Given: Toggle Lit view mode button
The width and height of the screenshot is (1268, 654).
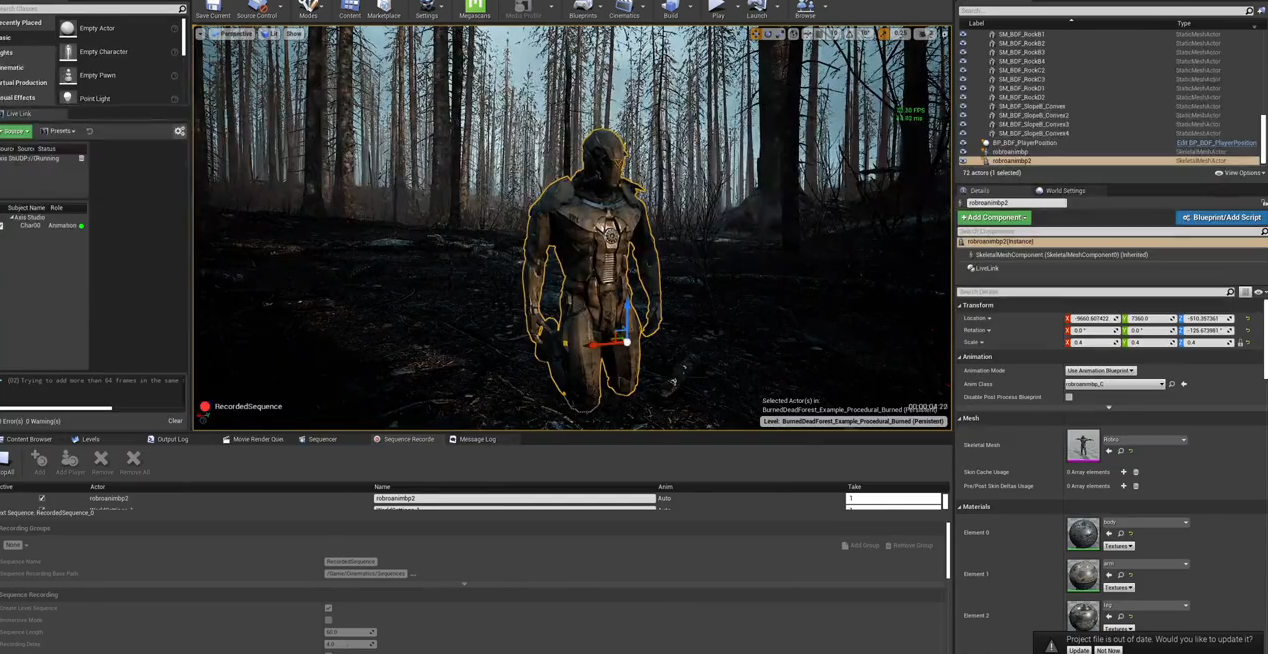Looking at the screenshot, I should 271,34.
